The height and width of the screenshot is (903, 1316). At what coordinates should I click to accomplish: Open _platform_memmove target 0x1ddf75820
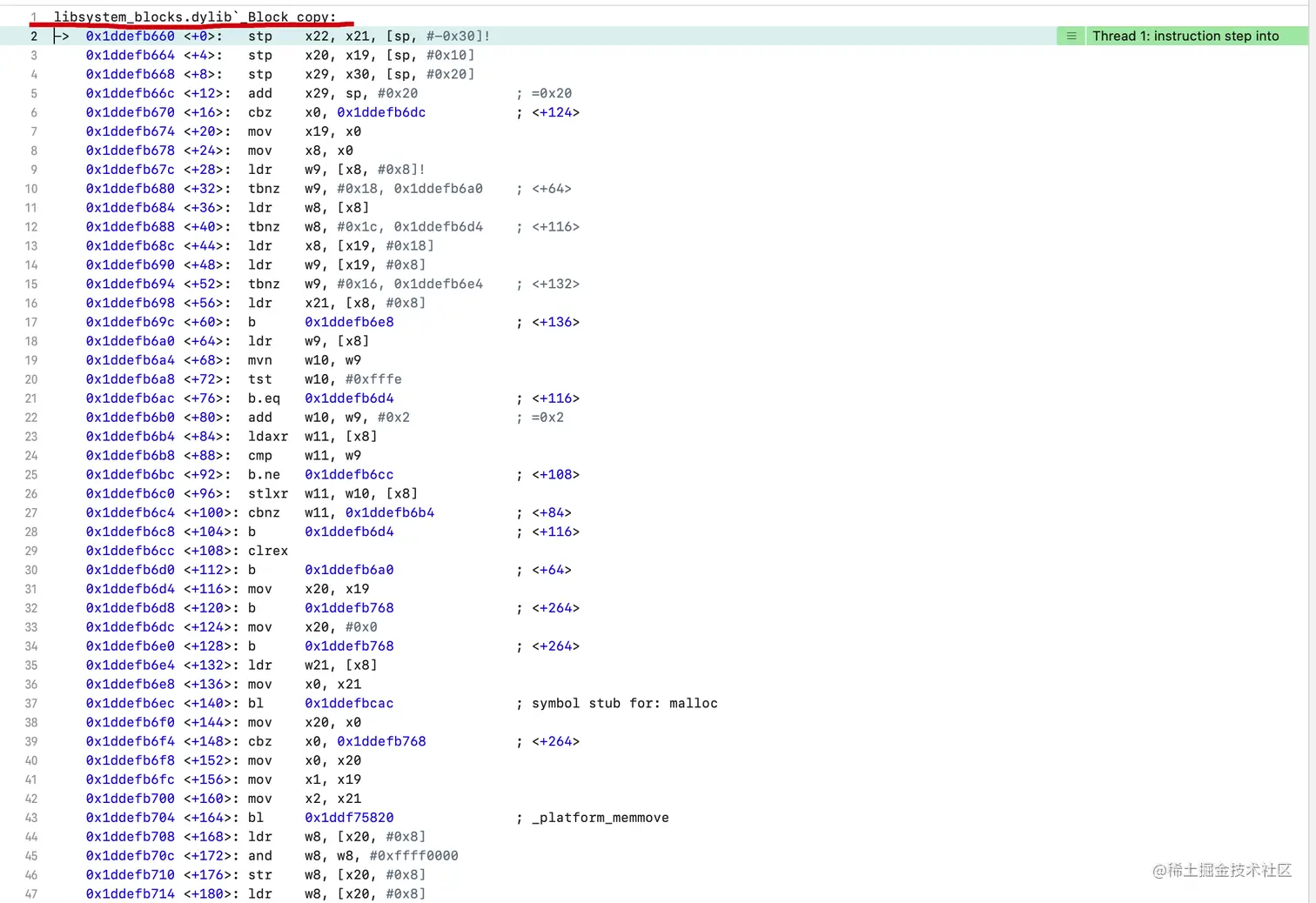tap(349, 817)
